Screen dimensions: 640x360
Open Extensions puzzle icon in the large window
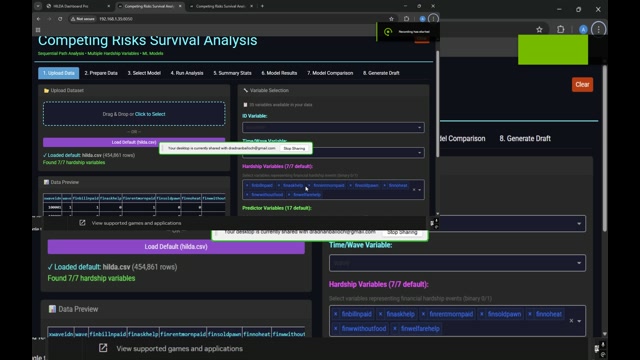[560, 29]
